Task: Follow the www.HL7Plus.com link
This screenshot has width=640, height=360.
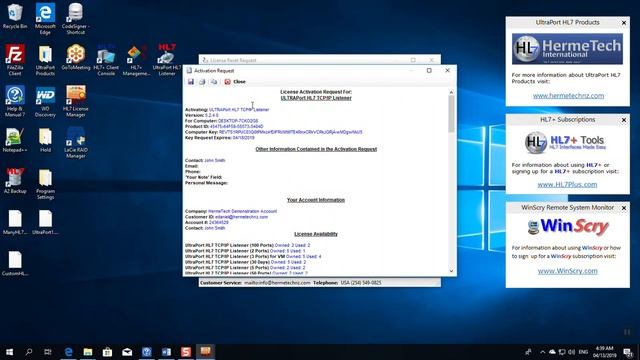Action: 567,184
